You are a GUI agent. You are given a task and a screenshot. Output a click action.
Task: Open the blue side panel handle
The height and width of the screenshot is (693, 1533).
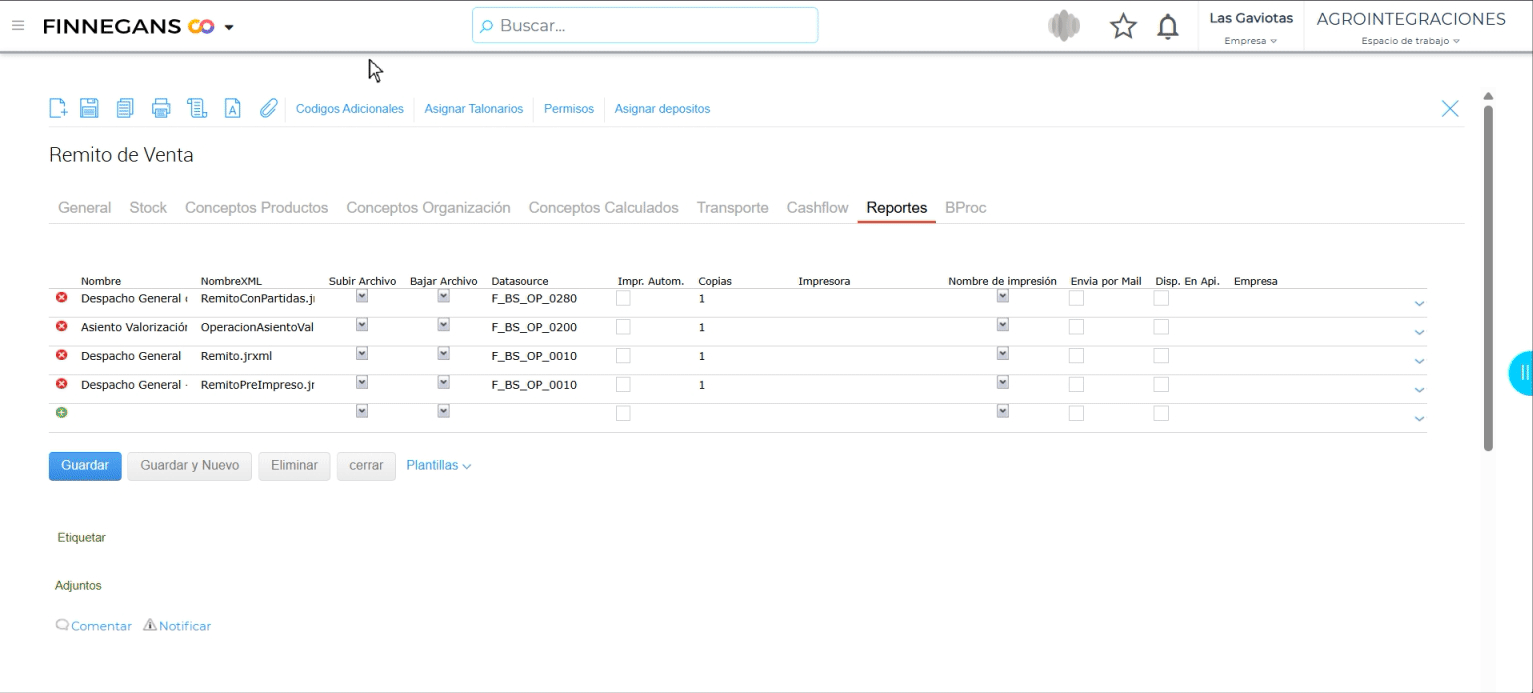click(x=1521, y=373)
